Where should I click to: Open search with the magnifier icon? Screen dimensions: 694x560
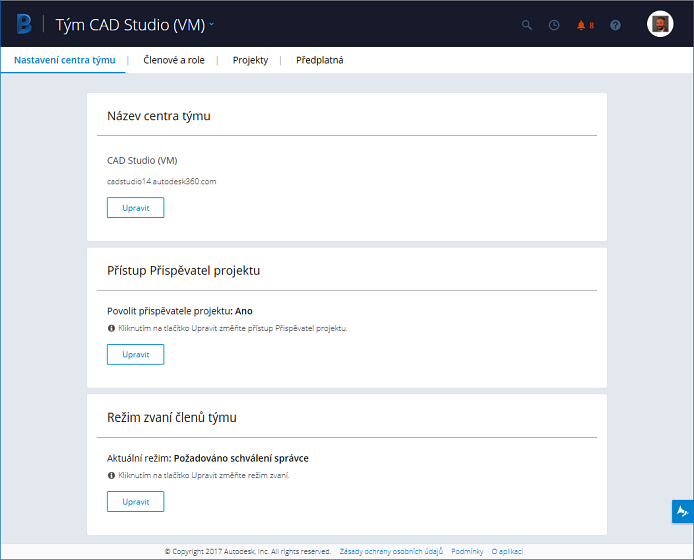click(x=527, y=25)
